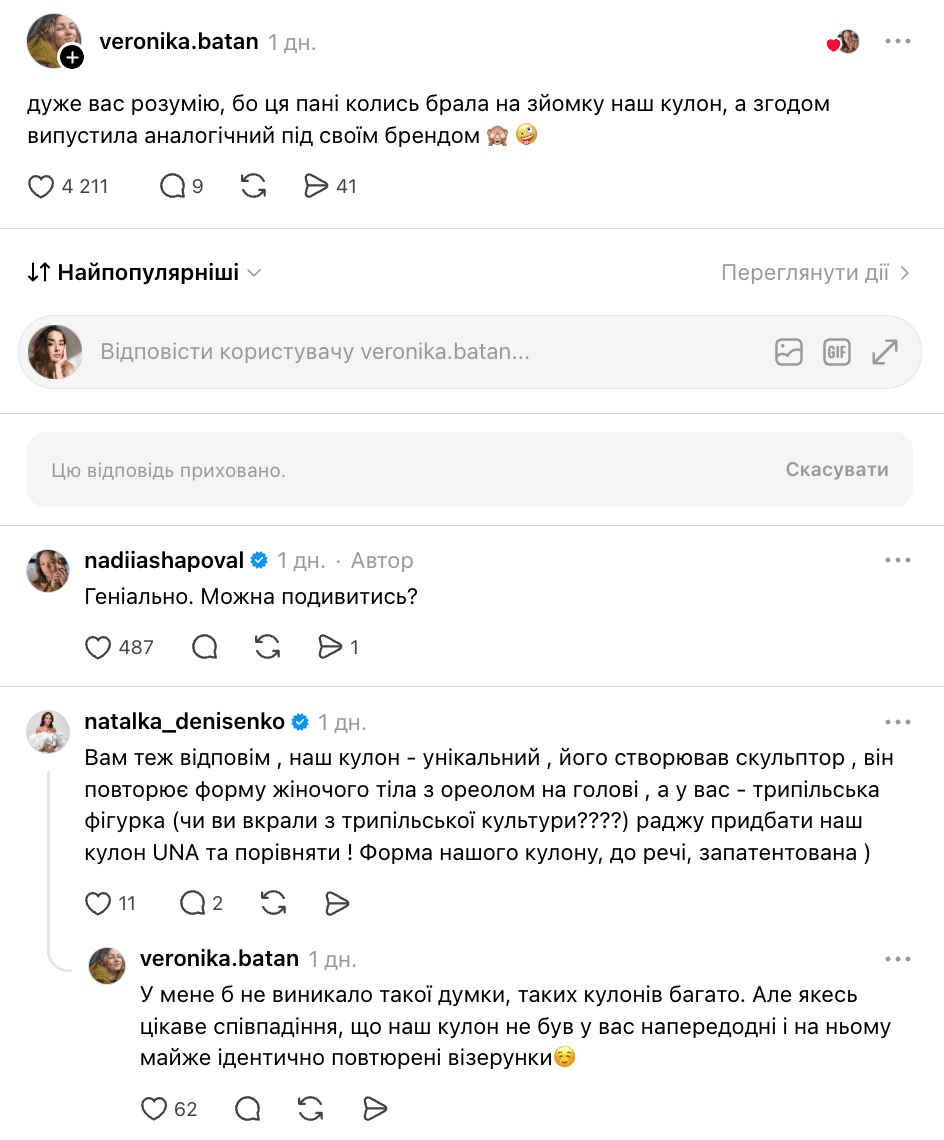The image size is (944, 1140).
Task: Follow veronika.batan via the avatar plus badge
Action: tap(72, 57)
